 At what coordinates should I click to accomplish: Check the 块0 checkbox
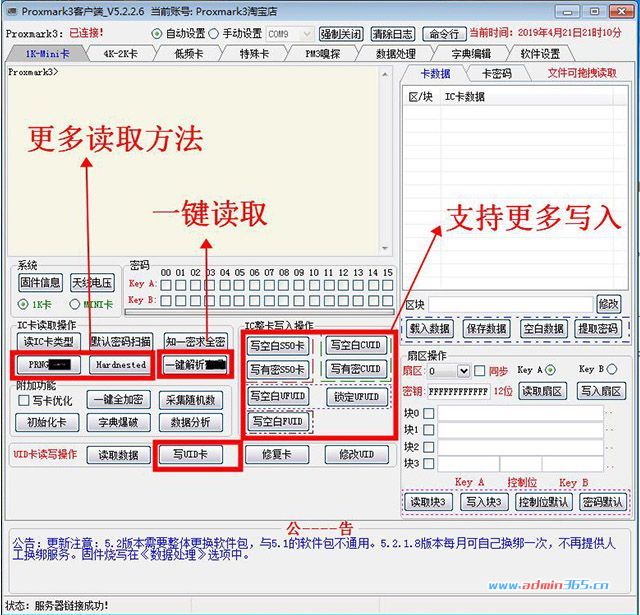coord(429,413)
